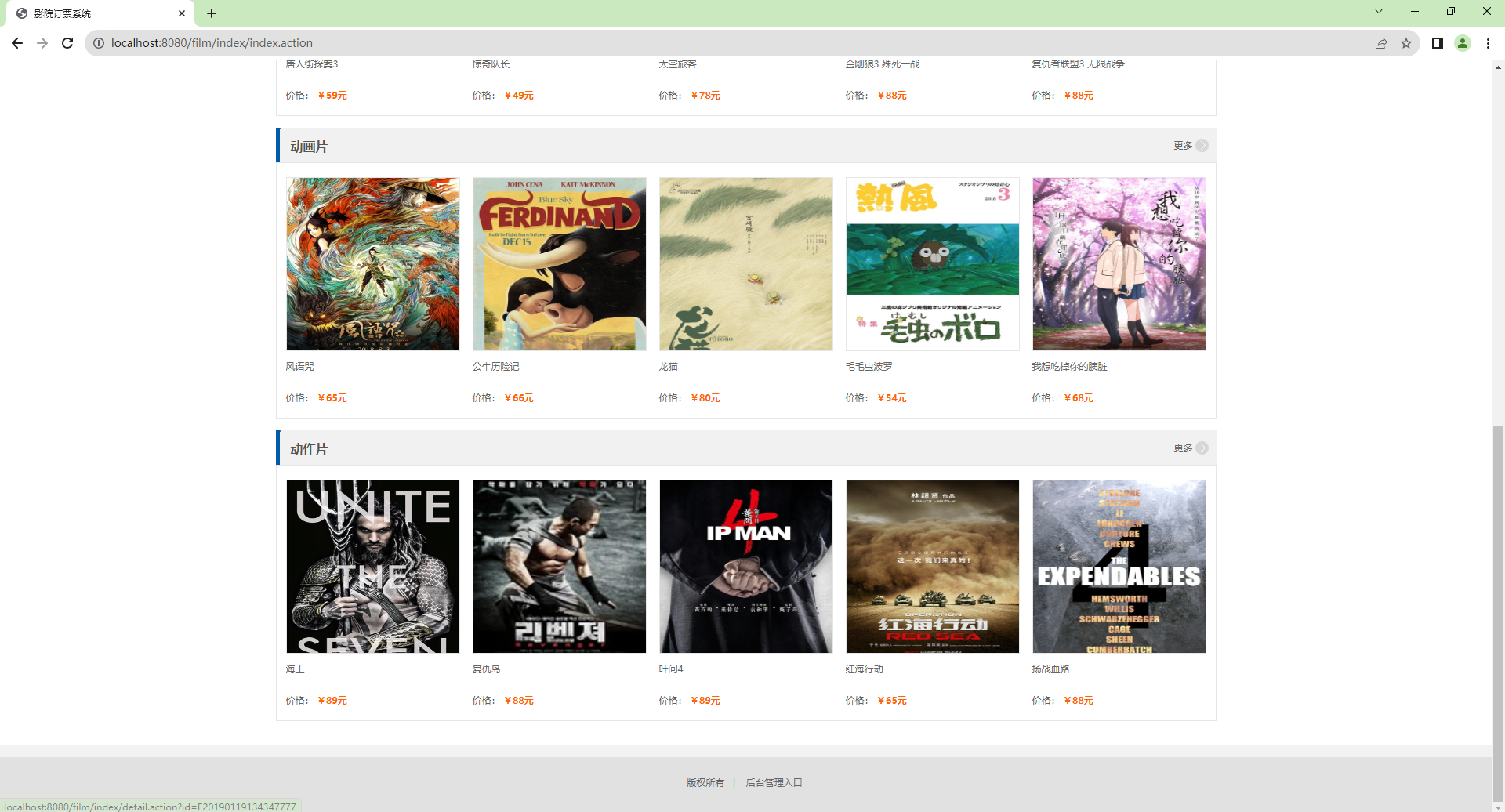Click the 海王 title link
The image size is (1505, 812).
pos(295,669)
